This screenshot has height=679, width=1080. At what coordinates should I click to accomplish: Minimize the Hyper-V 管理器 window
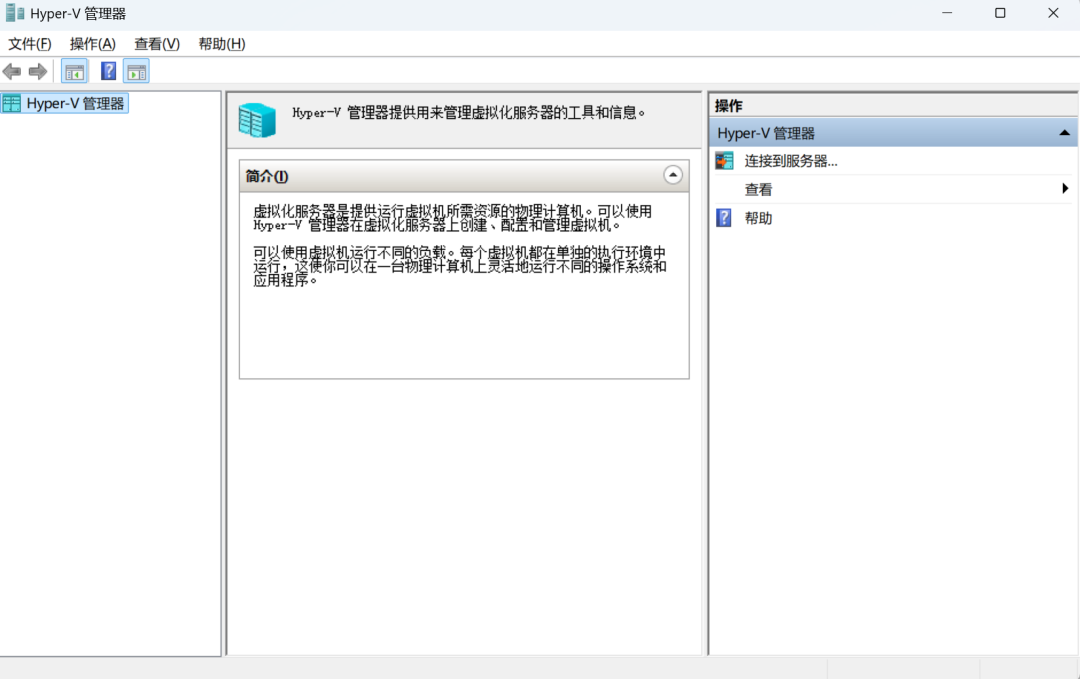click(947, 13)
